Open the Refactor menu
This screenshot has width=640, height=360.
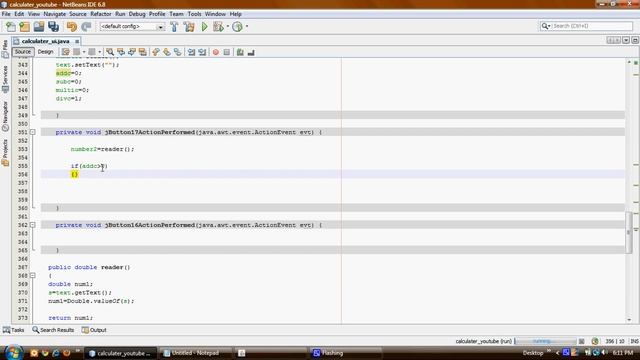tap(101, 14)
